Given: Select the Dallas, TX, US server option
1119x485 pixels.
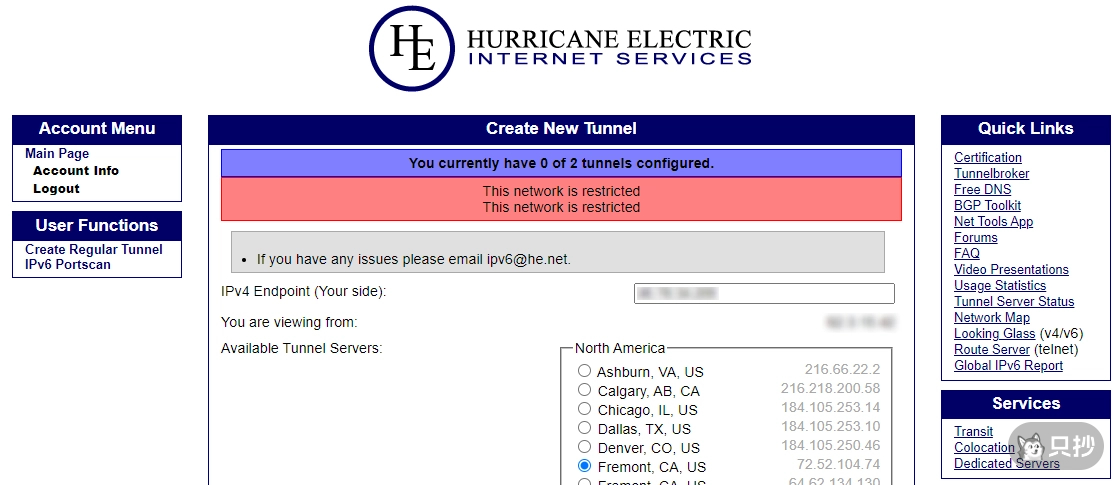Looking at the screenshot, I should pos(585,428).
